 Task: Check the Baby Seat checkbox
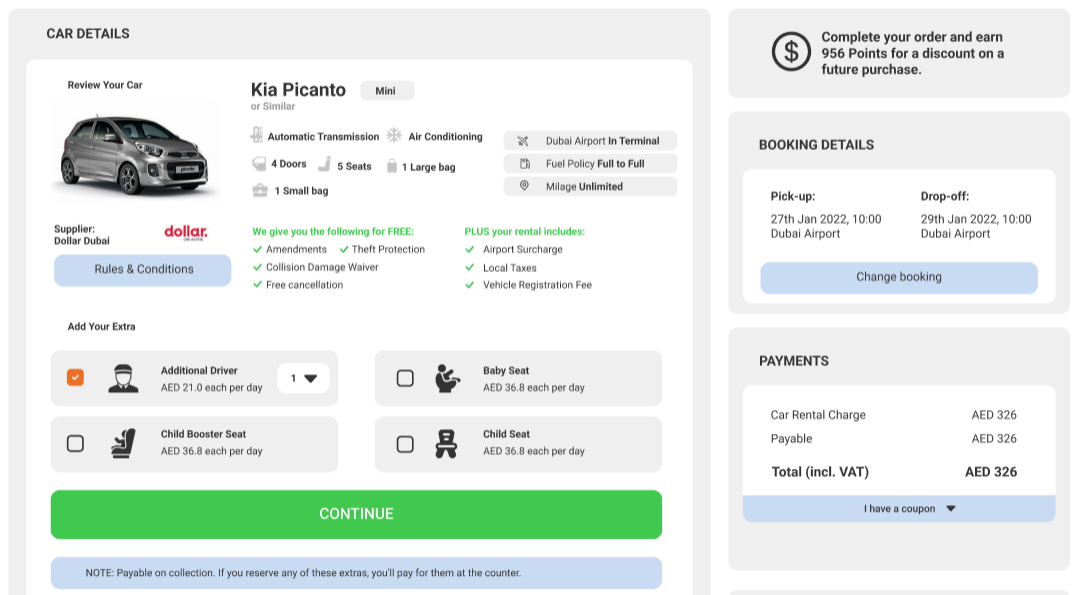coord(405,378)
